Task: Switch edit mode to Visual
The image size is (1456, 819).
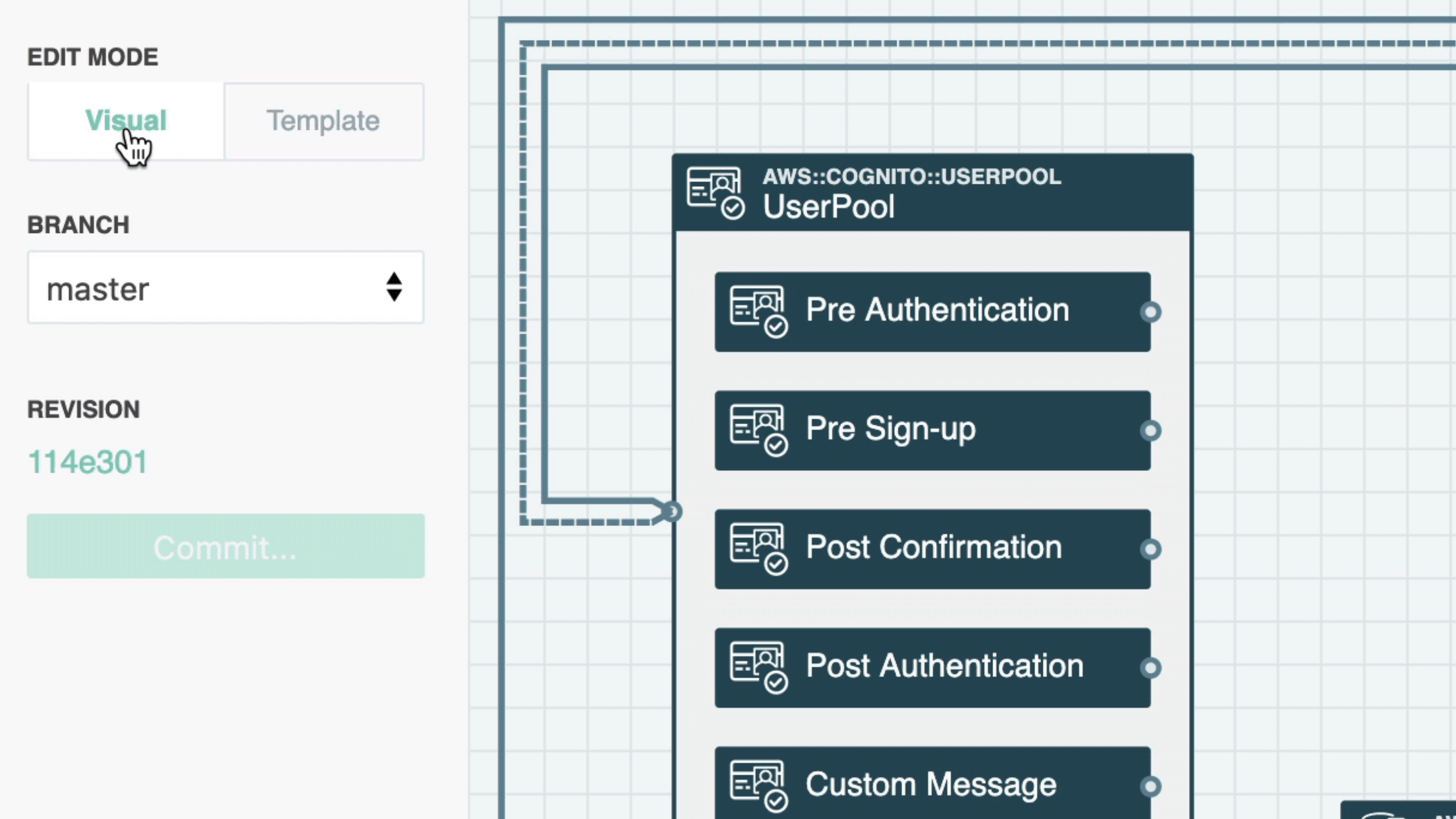Action: pos(126,121)
